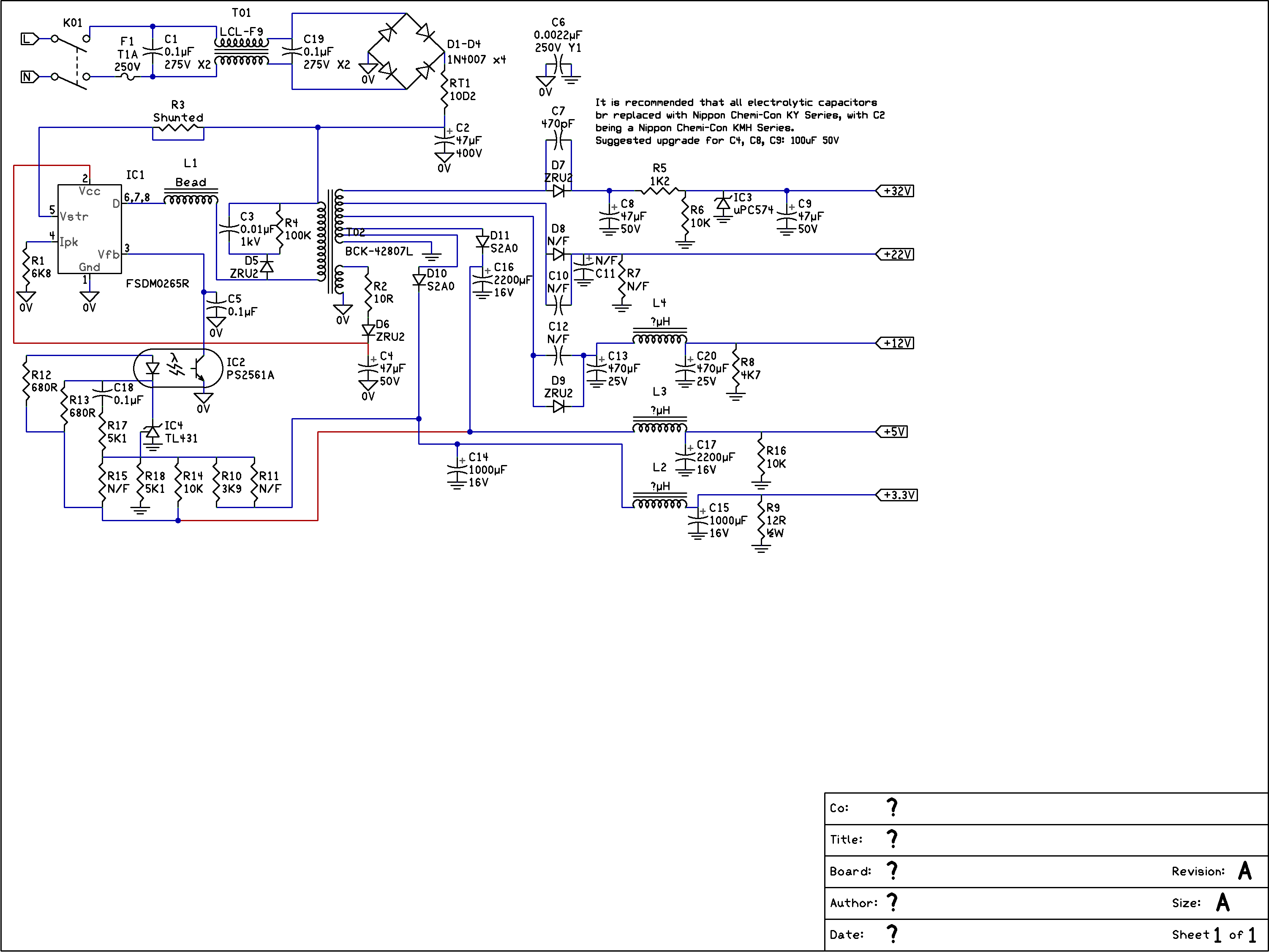Click the +5V output port label
Screen dimensions: 1269x952
[x=892, y=432]
